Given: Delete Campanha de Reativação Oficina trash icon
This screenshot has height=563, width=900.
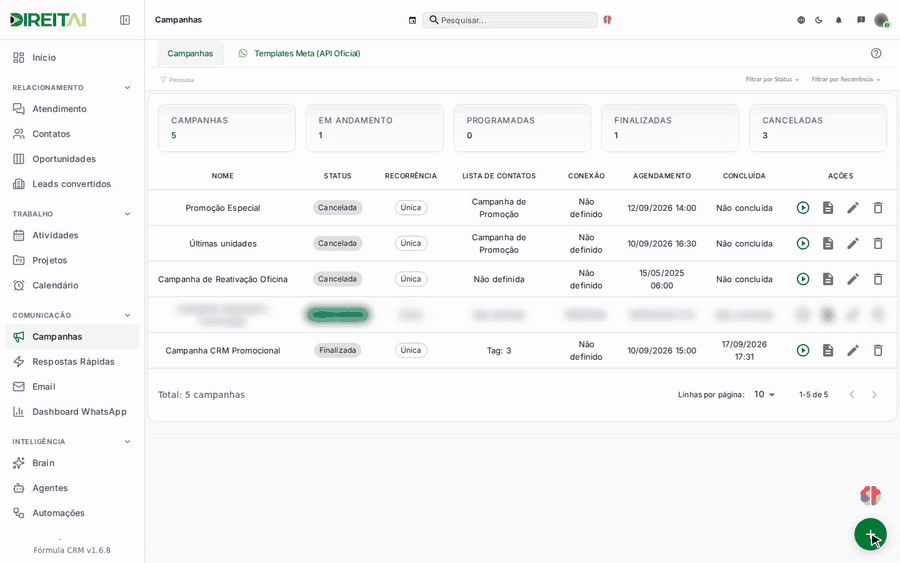Looking at the screenshot, I should point(878,279).
